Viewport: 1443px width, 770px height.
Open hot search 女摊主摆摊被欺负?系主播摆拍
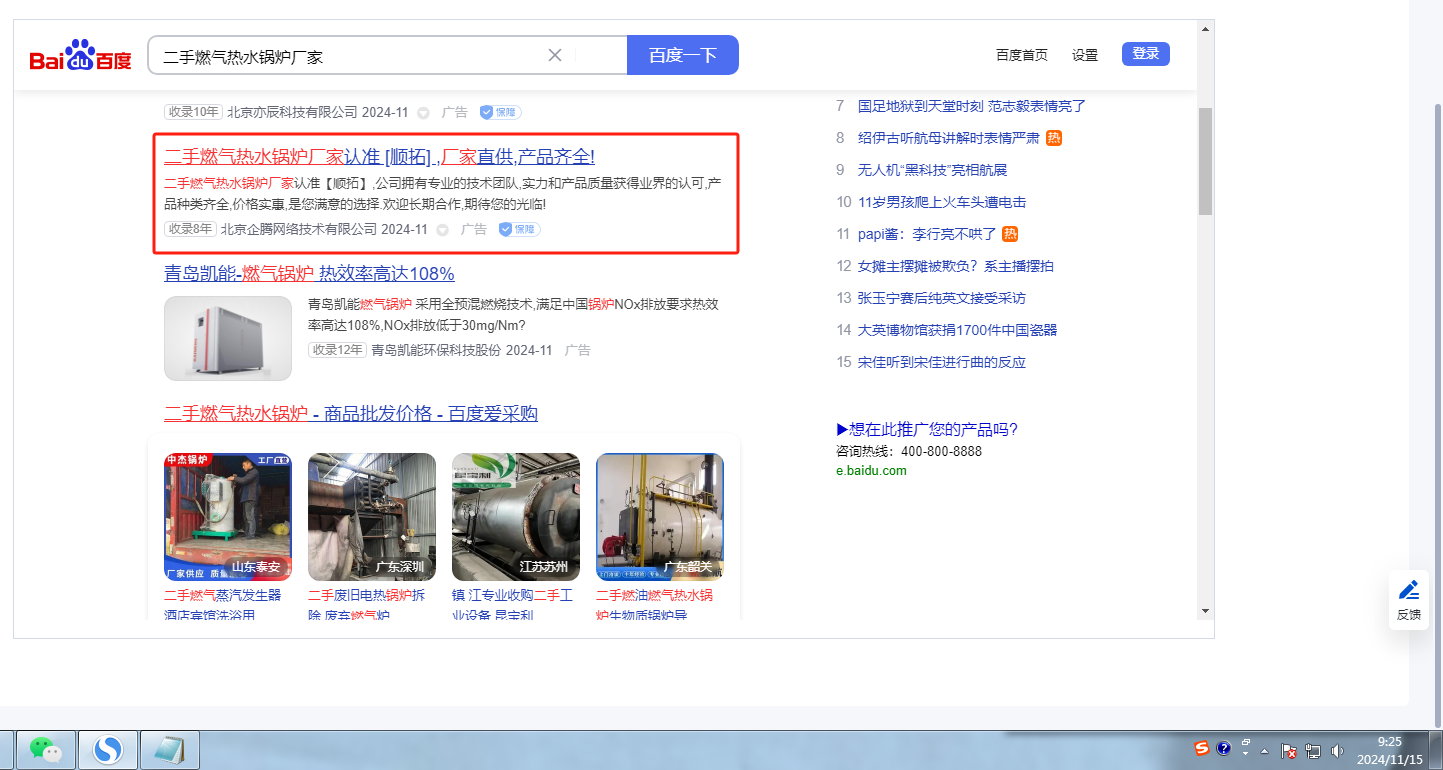[x=956, y=266]
